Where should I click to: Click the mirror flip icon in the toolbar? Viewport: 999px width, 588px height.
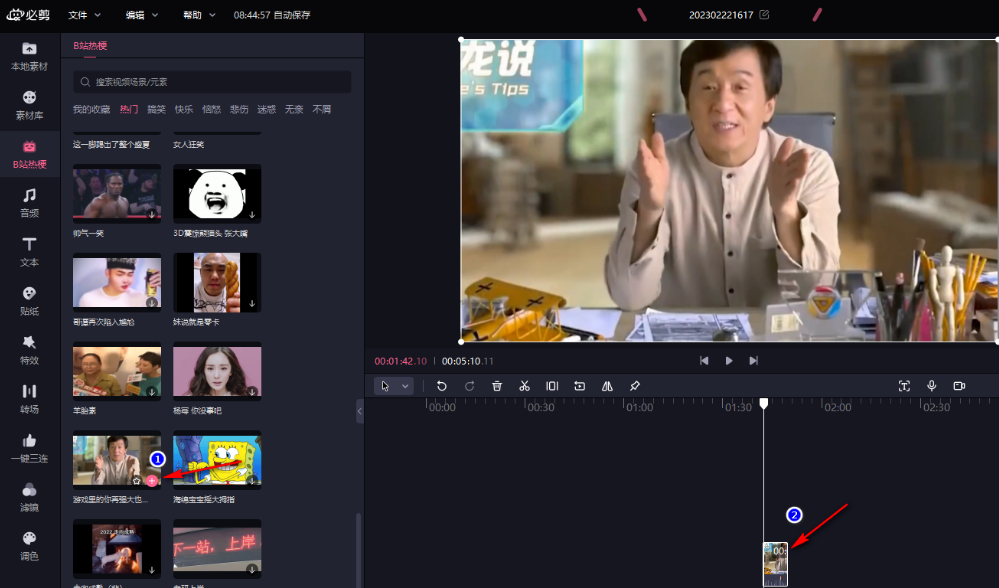point(606,385)
